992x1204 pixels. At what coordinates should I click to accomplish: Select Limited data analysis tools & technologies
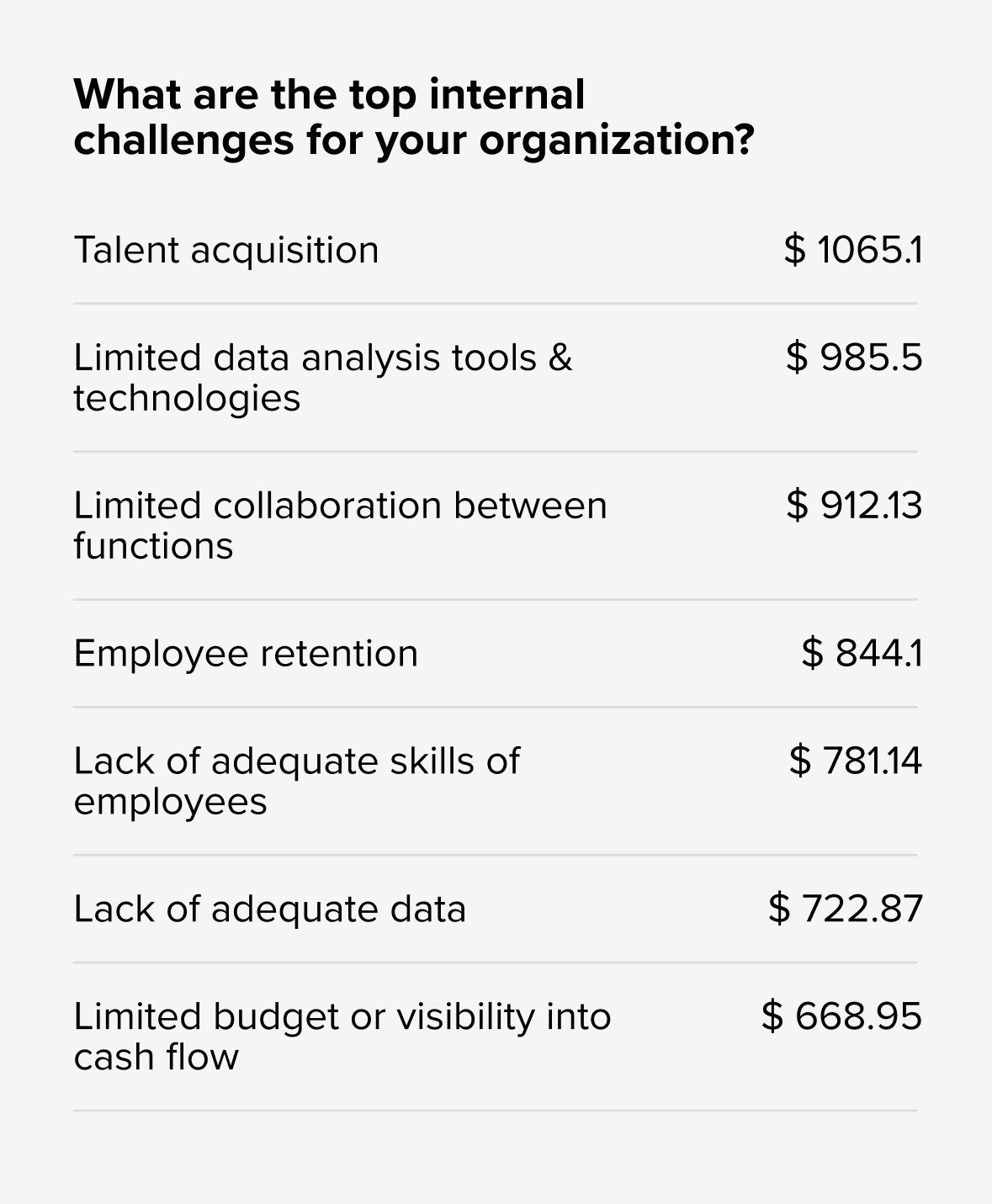(x=322, y=377)
